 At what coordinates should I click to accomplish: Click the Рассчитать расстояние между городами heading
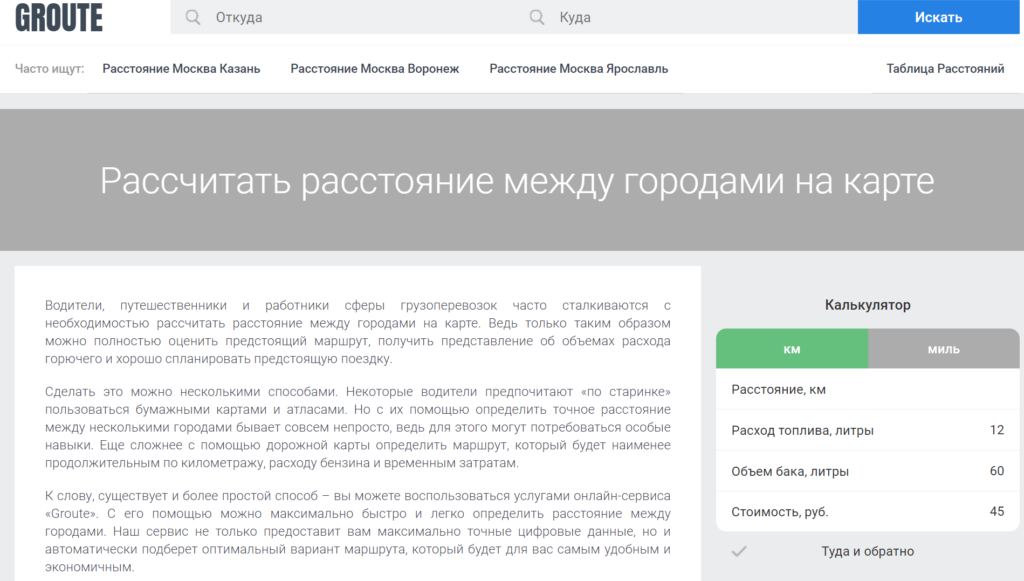coord(517,181)
